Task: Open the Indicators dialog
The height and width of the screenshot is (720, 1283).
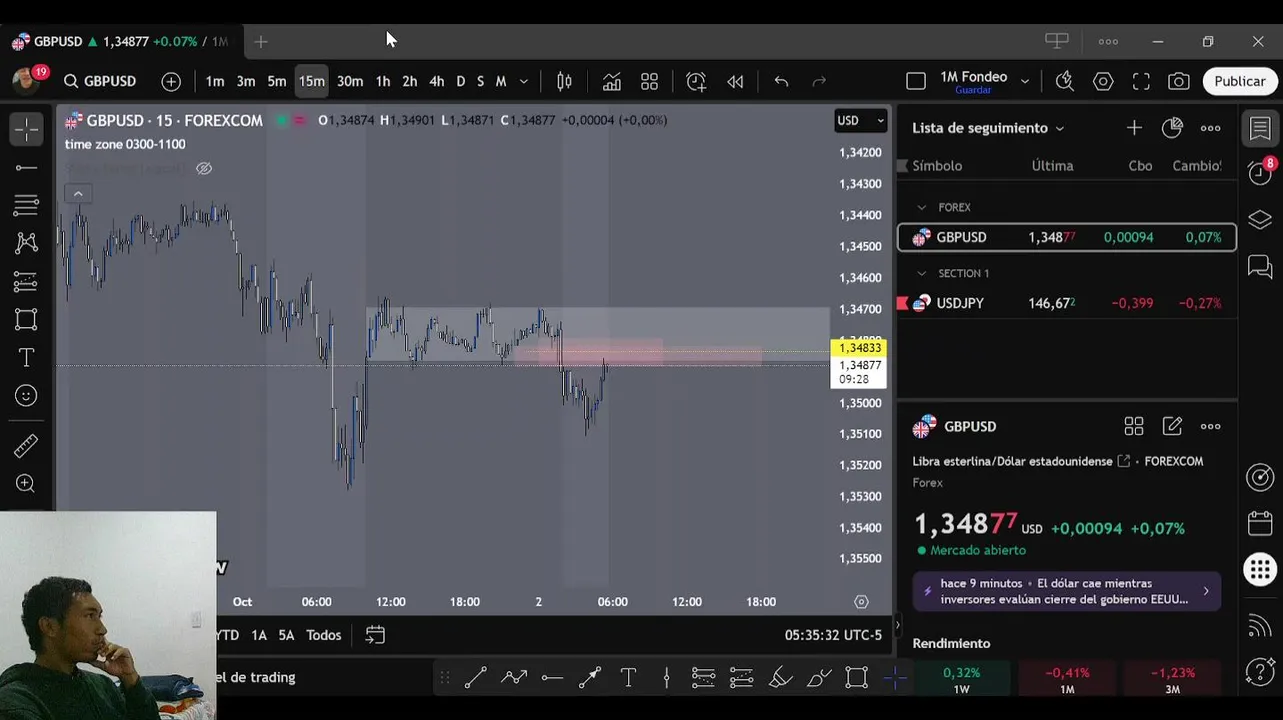Action: [611, 81]
